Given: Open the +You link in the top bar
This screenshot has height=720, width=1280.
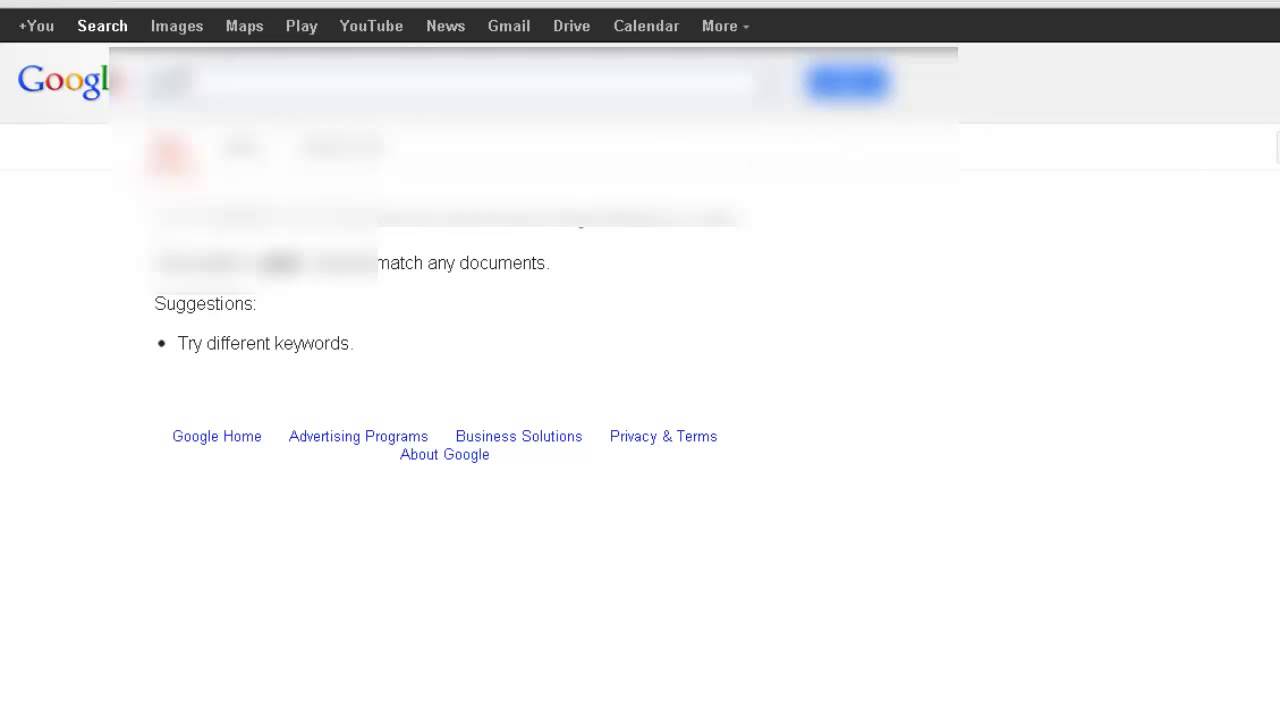Looking at the screenshot, I should point(36,26).
